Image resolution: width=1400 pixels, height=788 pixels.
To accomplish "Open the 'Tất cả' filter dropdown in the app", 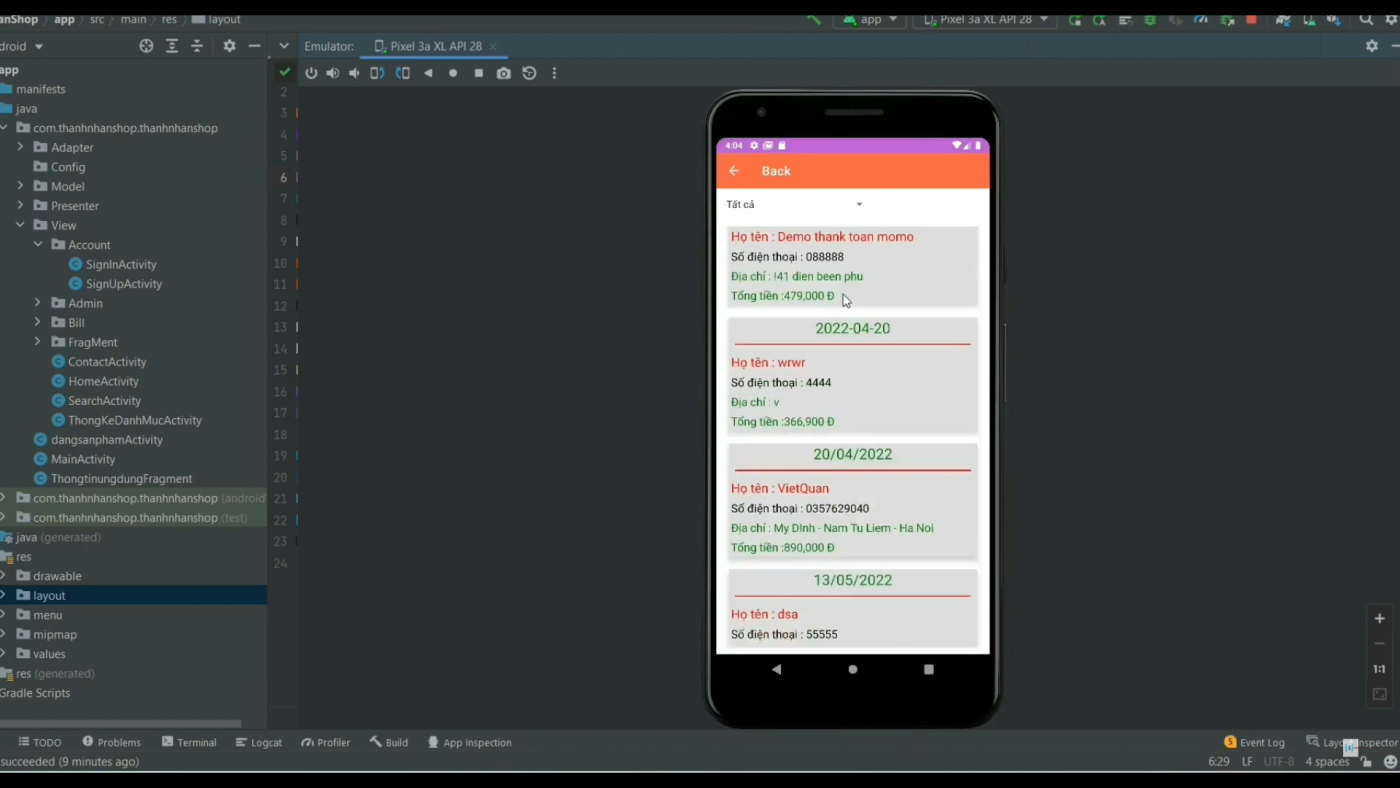I will 795,204.
